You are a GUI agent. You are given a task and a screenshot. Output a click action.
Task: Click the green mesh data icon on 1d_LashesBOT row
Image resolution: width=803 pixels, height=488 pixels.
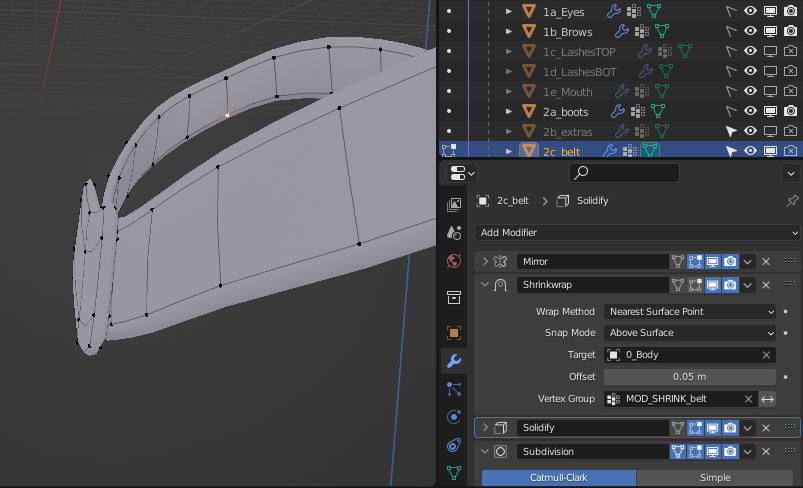click(x=666, y=71)
